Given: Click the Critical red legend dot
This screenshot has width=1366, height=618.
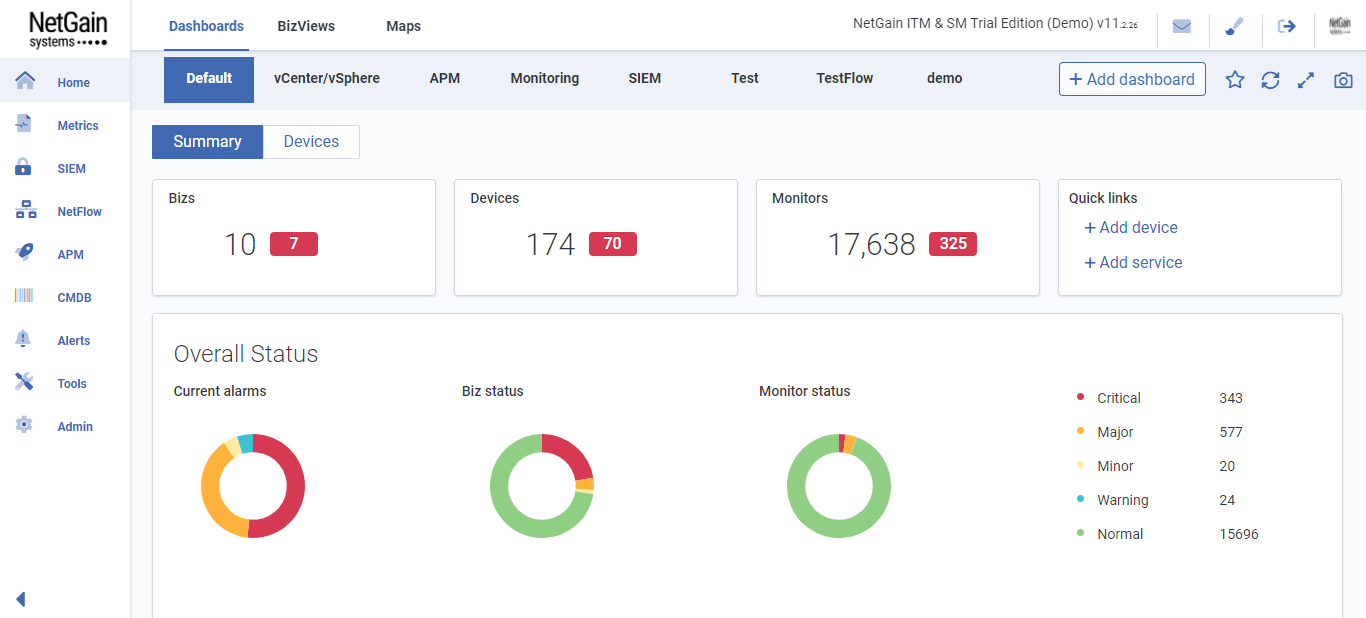Looking at the screenshot, I should click(x=1080, y=397).
